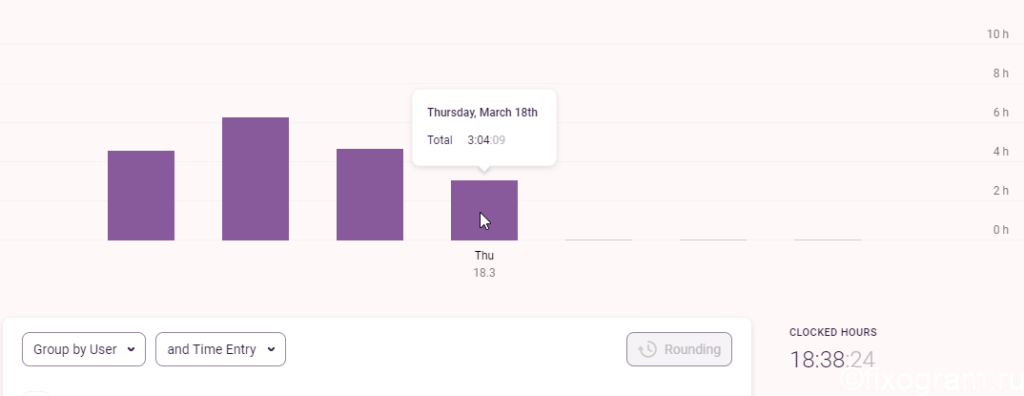The width and height of the screenshot is (1024, 396).
Task: Select the Thursday bar in the chart
Action: 484,210
